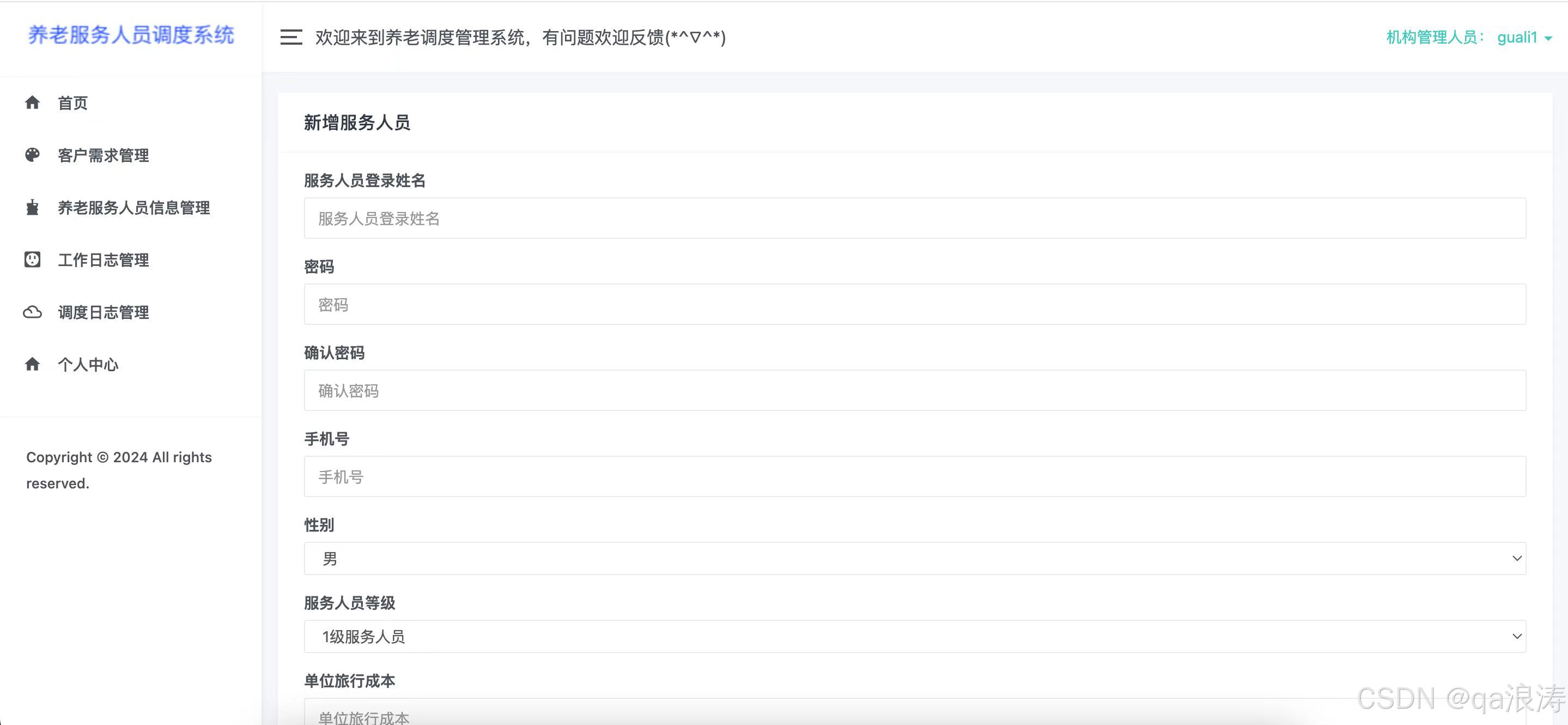1568x725 pixels.
Task: Click the house icon beside 个人中心
Action: [x=32, y=364]
